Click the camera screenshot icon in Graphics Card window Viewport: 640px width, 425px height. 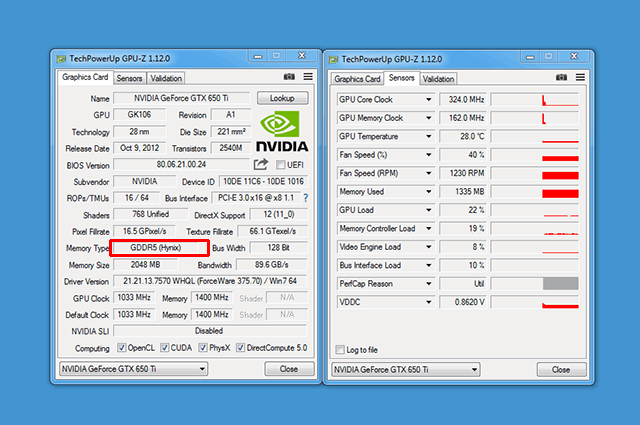[x=289, y=77]
